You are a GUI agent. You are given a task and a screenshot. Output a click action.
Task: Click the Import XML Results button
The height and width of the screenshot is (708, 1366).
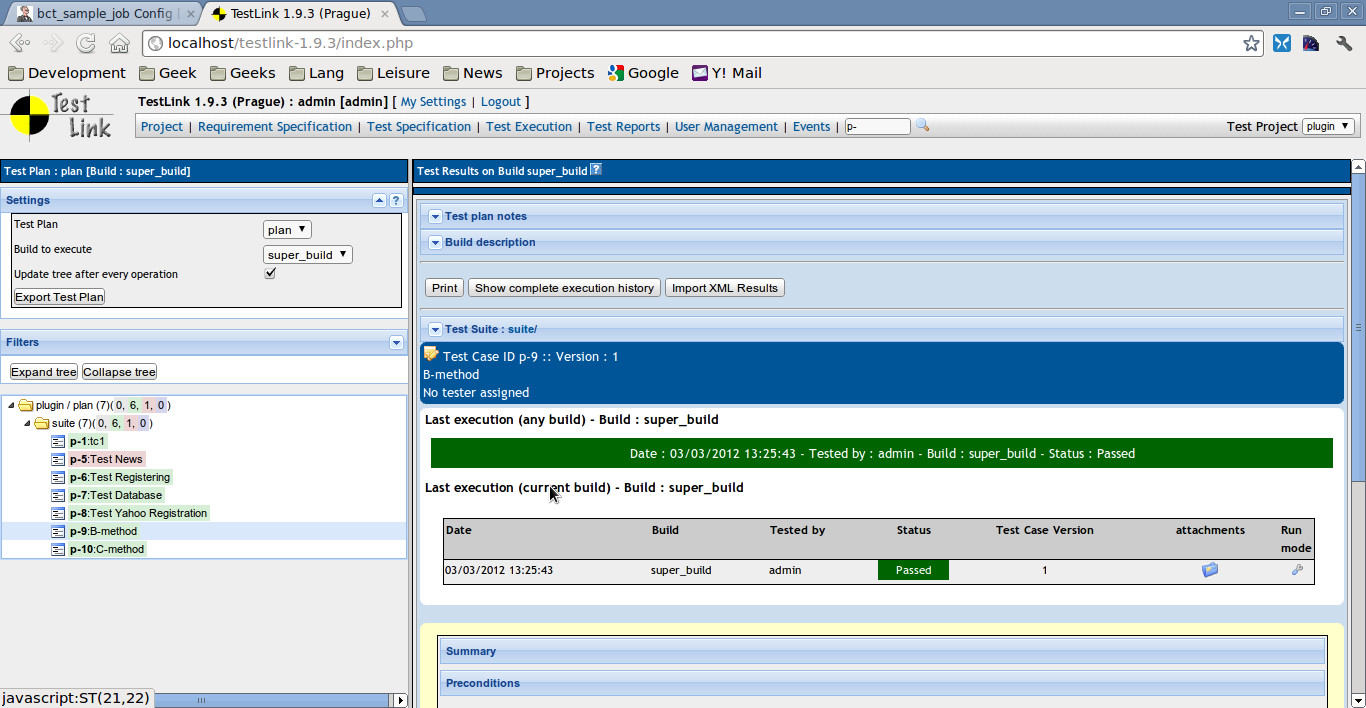[x=724, y=288]
